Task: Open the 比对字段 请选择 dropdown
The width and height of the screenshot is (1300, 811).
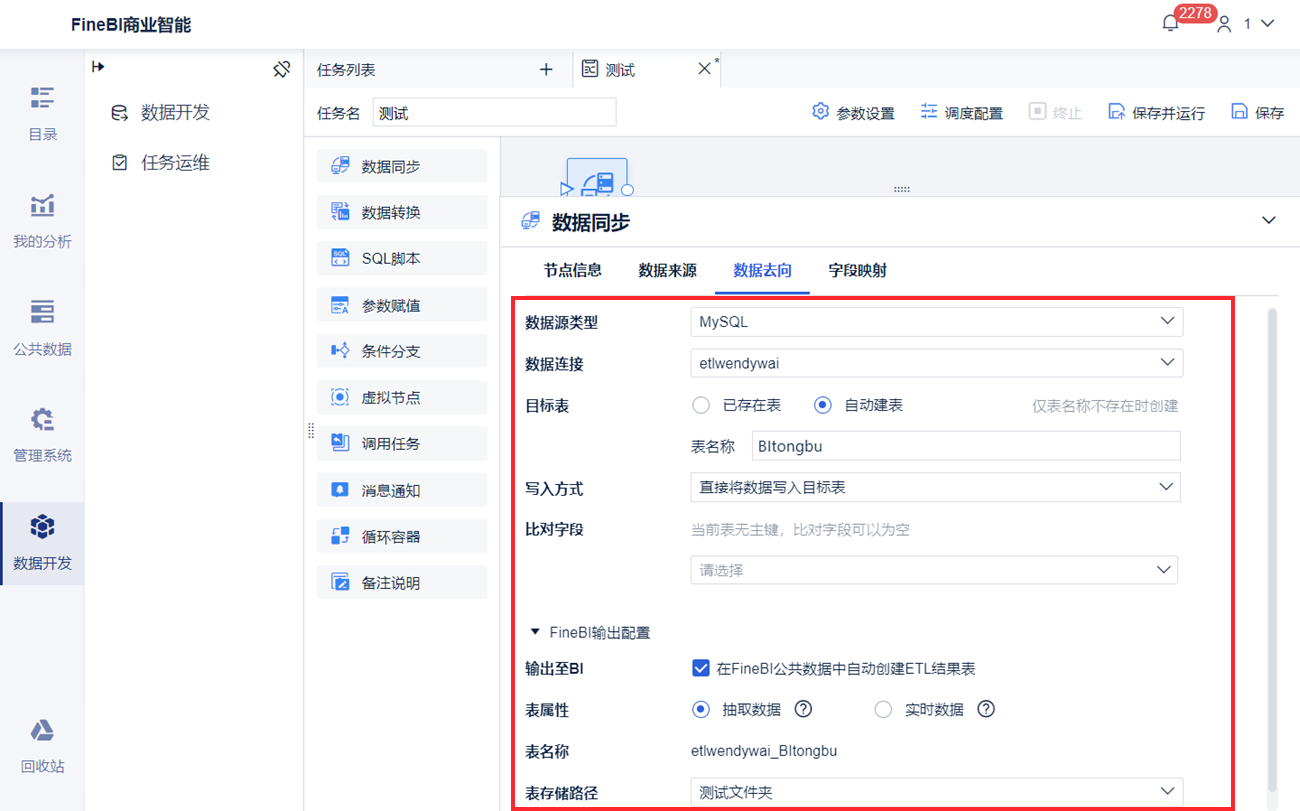Action: [934, 569]
